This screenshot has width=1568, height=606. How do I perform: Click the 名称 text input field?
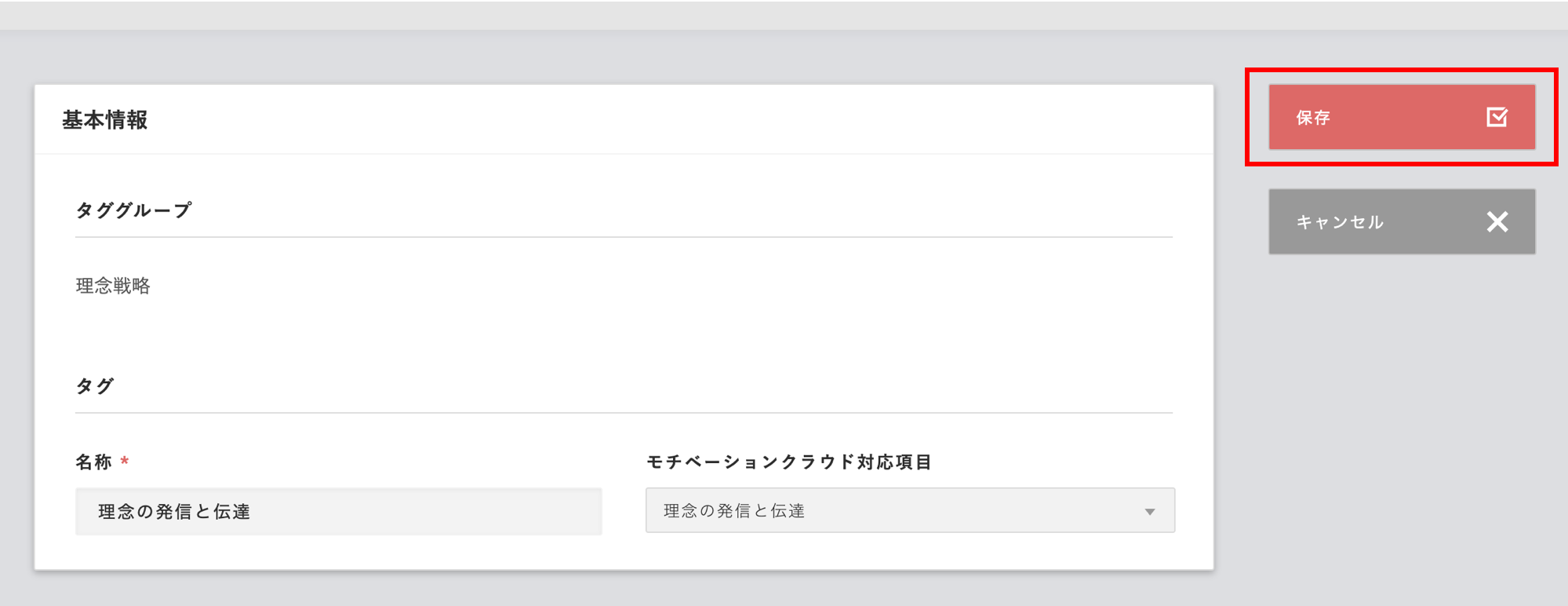point(338,512)
